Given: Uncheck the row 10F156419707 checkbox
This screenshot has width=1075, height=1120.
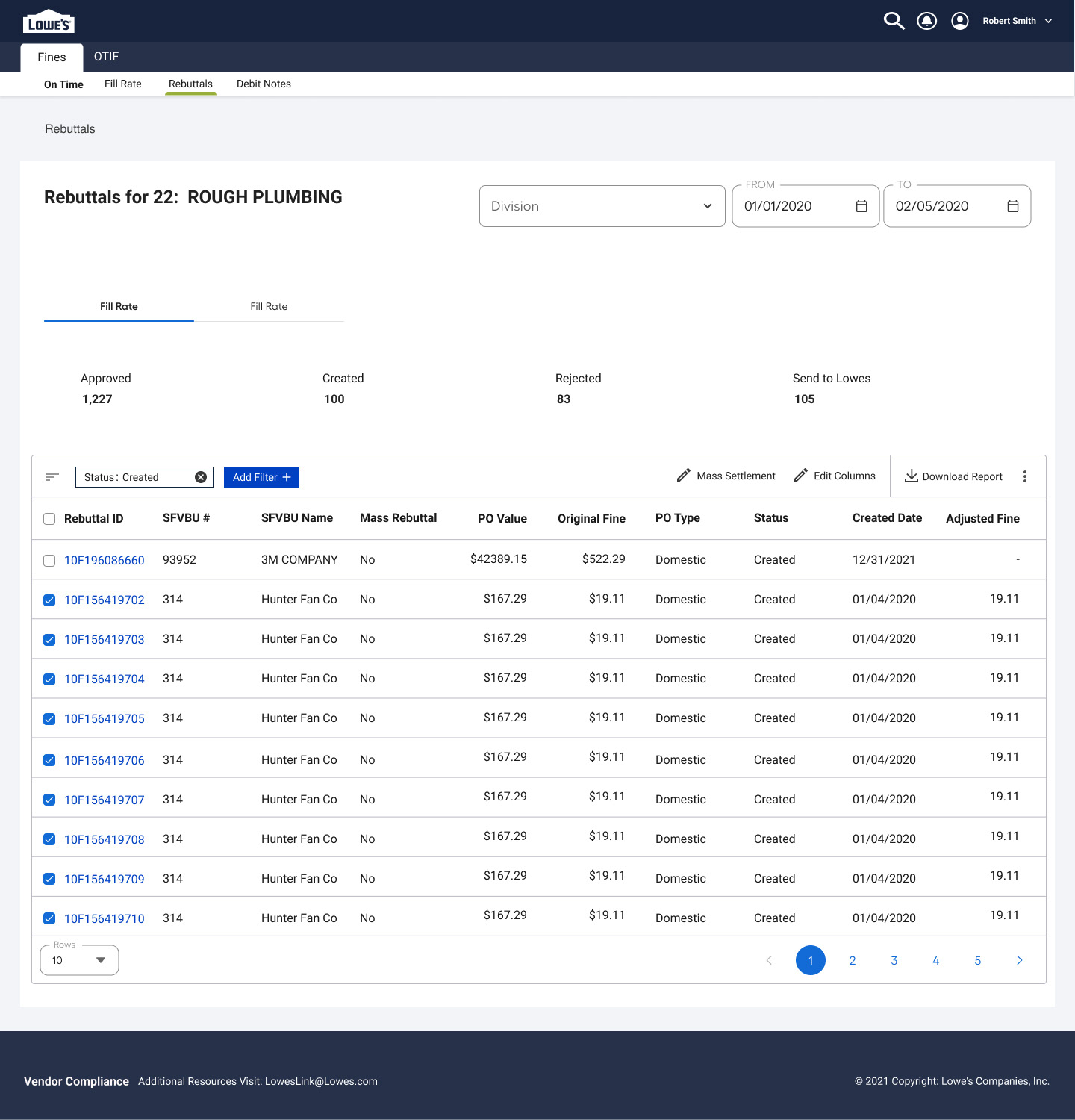Looking at the screenshot, I should tap(49, 800).
